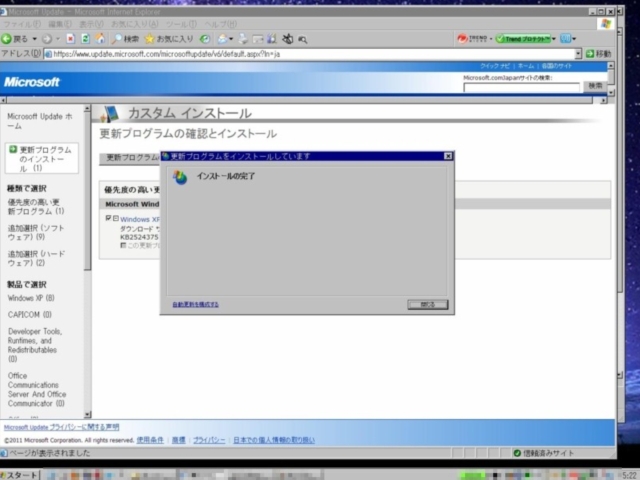Select 追加選択 (ソフトウェア) (9) link
The width and height of the screenshot is (640, 480).
[x=36, y=233]
